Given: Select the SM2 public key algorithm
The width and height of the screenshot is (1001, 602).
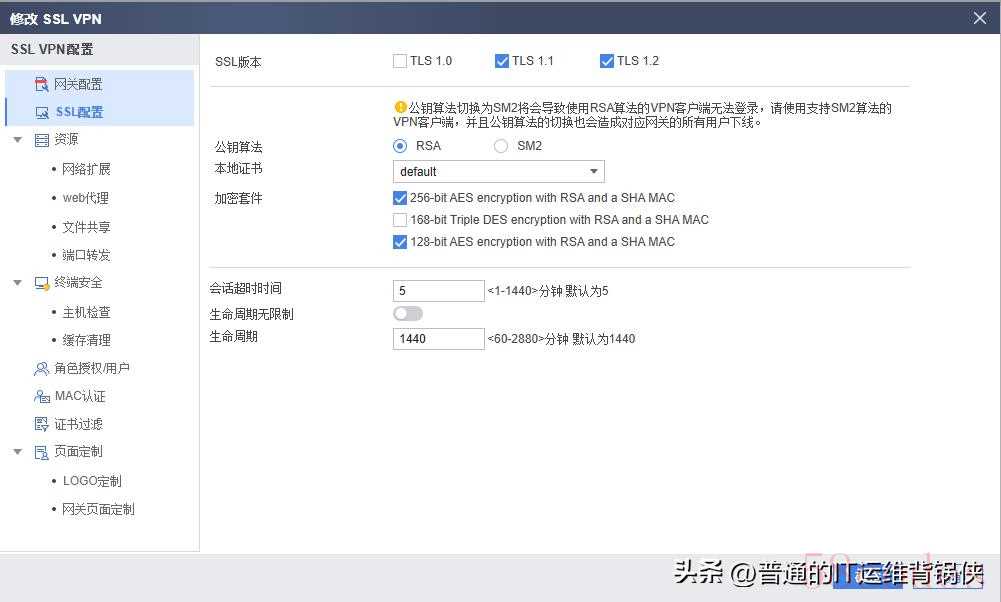Looking at the screenshot, I should click(500, 146).
